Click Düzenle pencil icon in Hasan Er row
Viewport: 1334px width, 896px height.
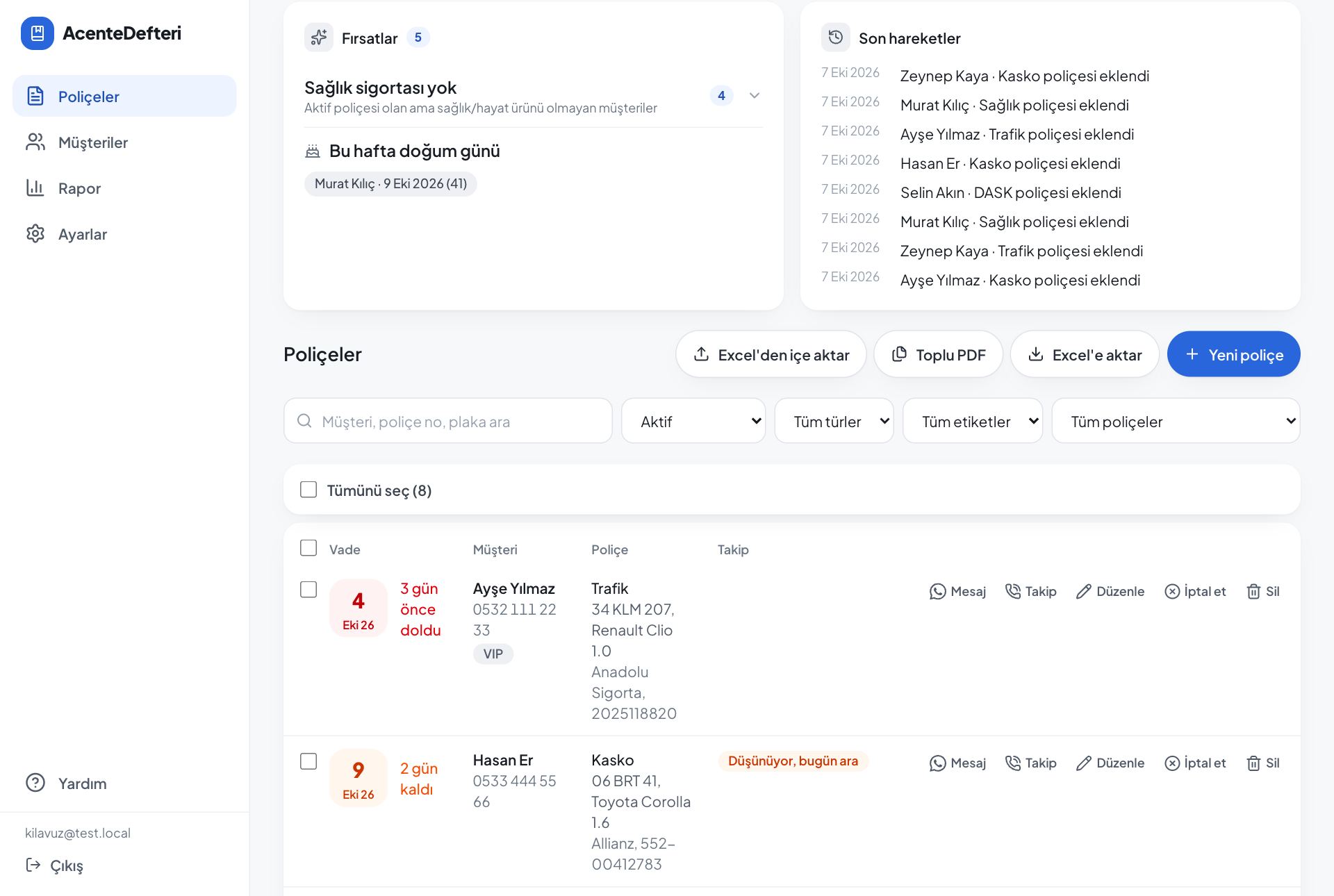pos(1084,763)
